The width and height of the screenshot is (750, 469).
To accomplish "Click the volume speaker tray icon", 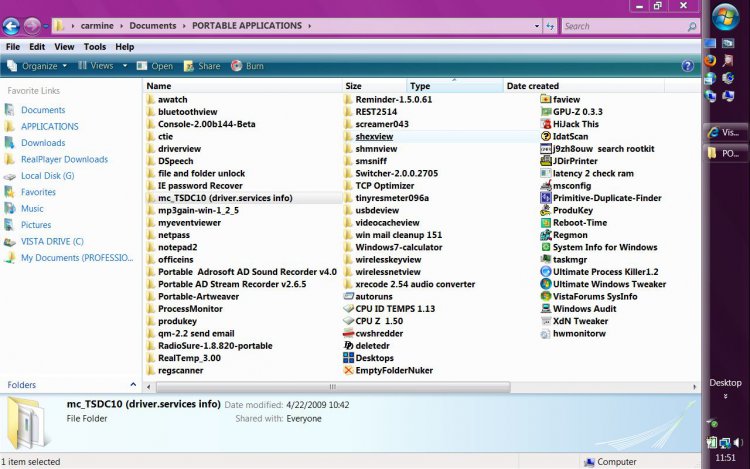I will tap(738, 443).
